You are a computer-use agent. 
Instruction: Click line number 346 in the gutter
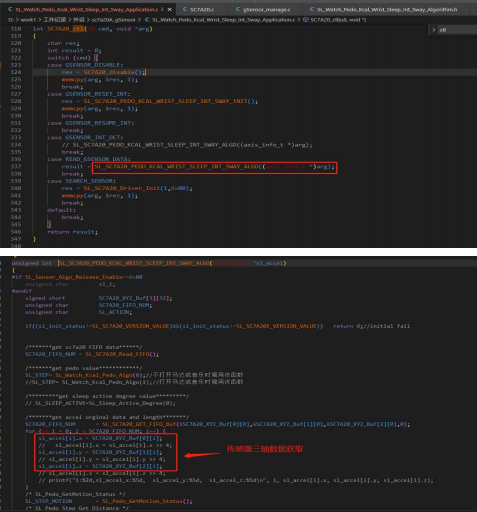coord(16,232)
